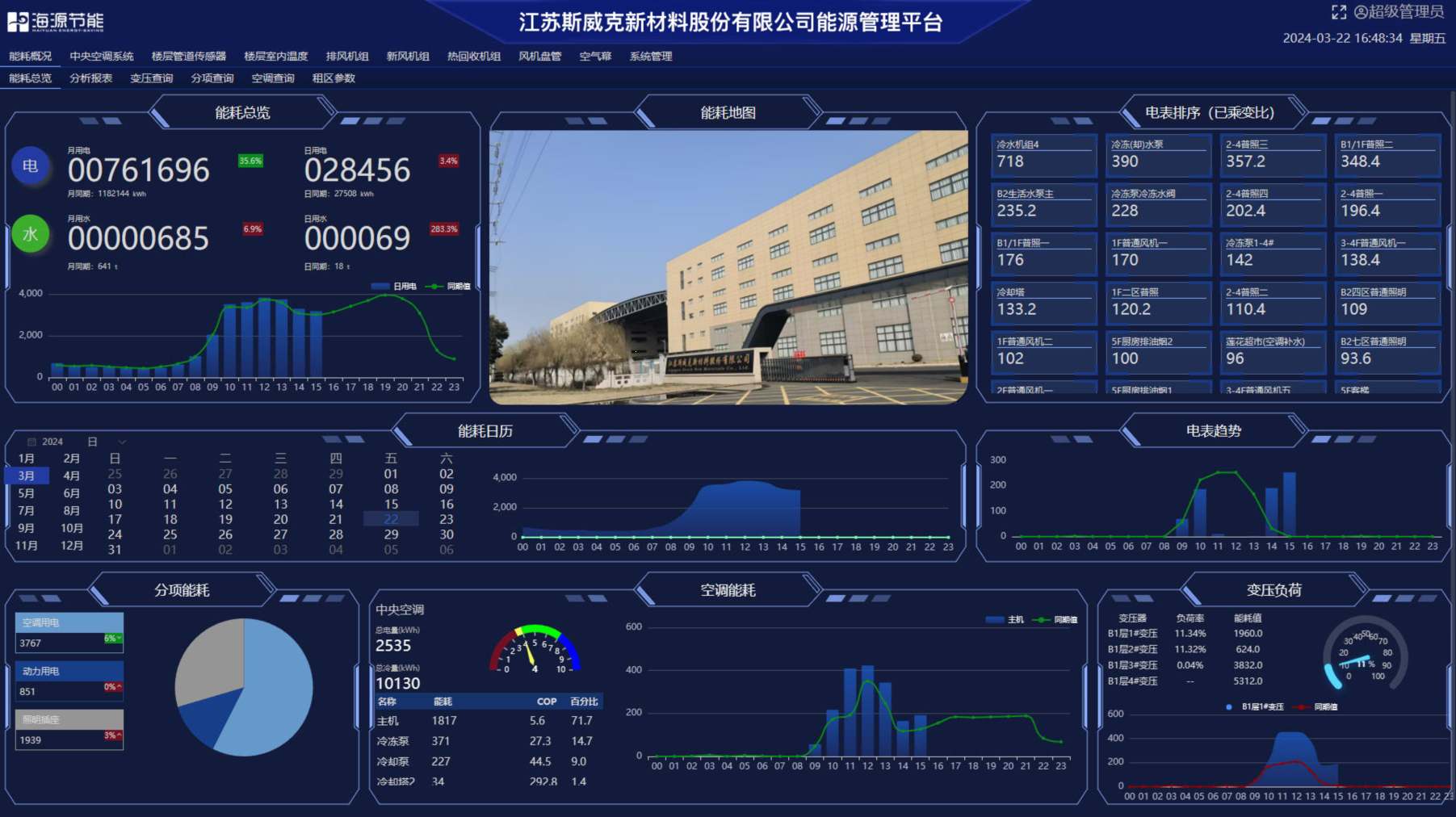
Task: Click the gray pie chart slice
Action: [x=213, y=662]
